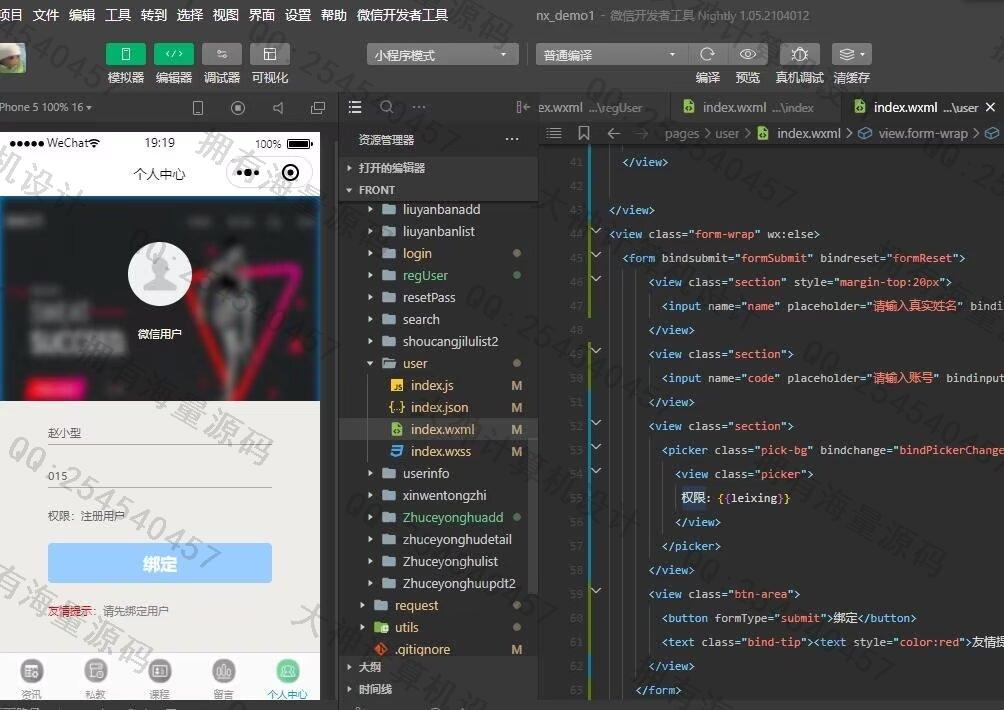Click the editor back arrow icon

[613, 133]
